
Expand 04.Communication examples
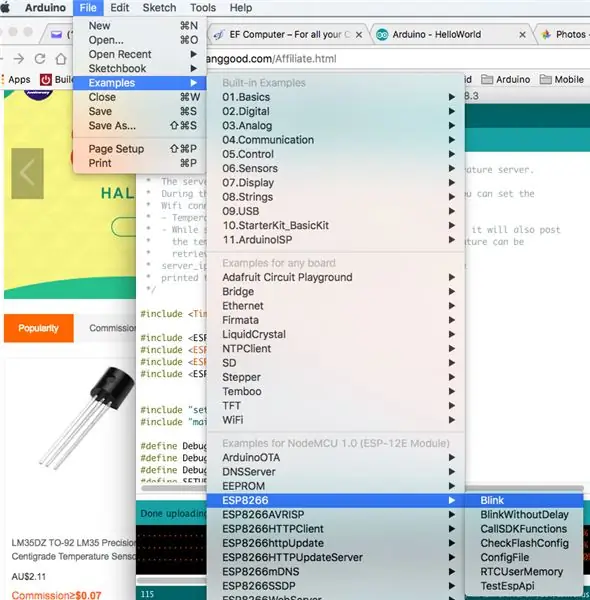tap(336, 140)
